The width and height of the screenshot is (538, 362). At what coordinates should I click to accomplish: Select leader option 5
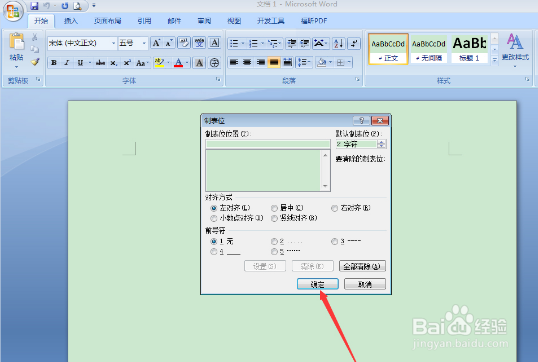point(274,252)
